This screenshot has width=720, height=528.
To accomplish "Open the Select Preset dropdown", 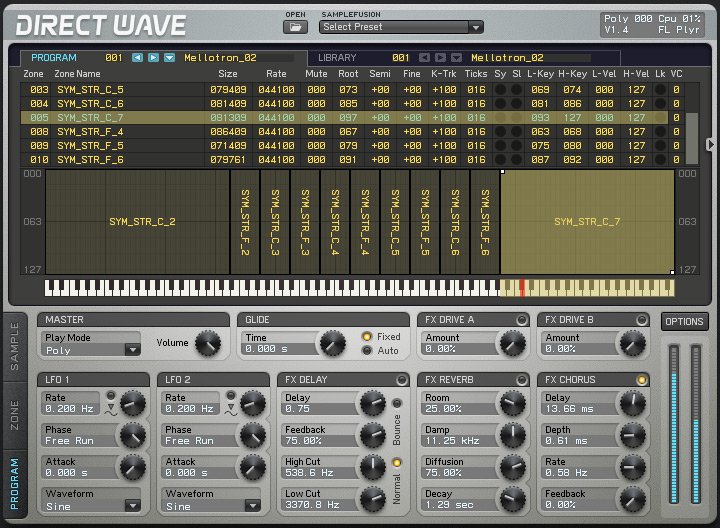I will [401, 27].
